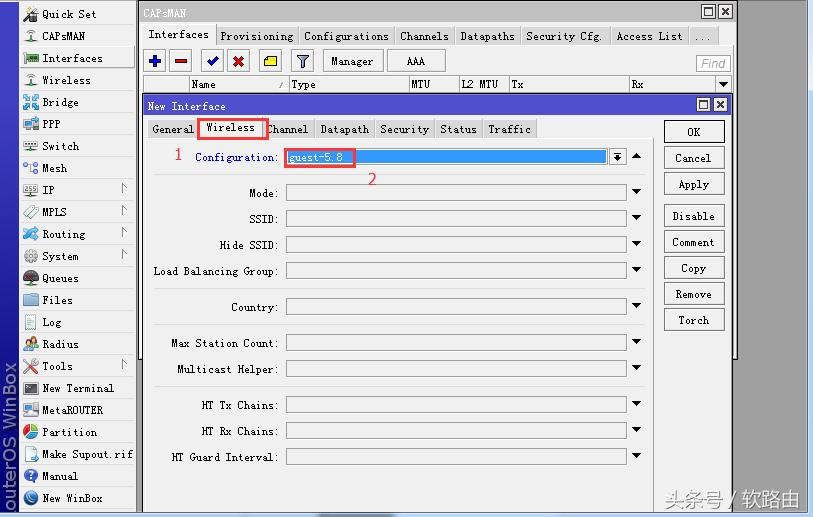Open New Terminal in the sidebar

click(78, 388)
